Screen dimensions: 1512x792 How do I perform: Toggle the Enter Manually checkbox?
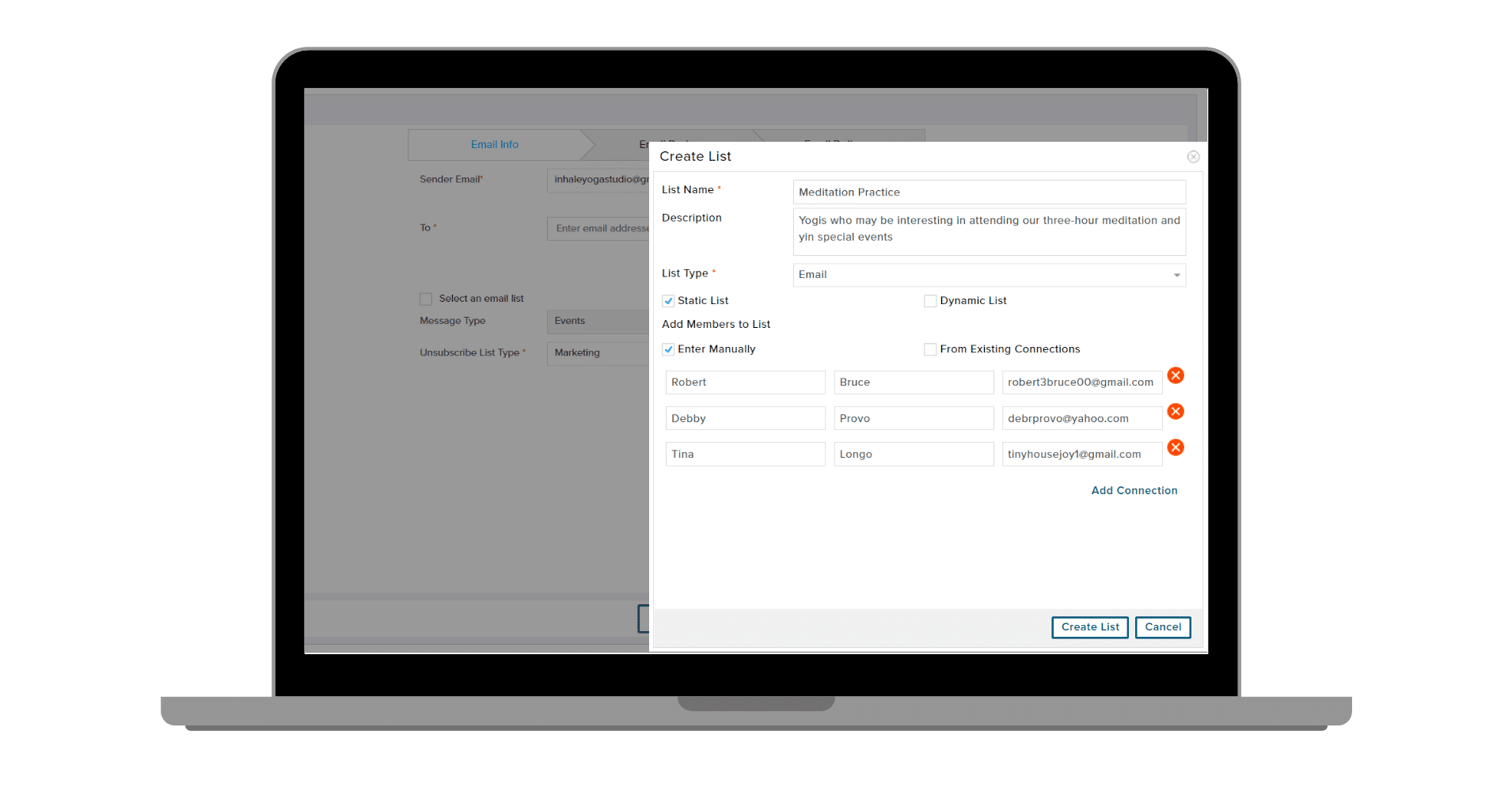point(669,349)
